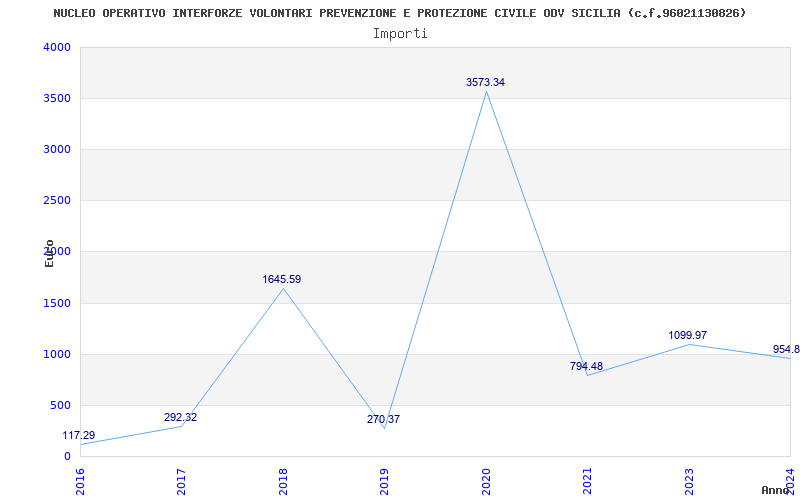Select the 2019 x-axis year label

click(385, 482)
